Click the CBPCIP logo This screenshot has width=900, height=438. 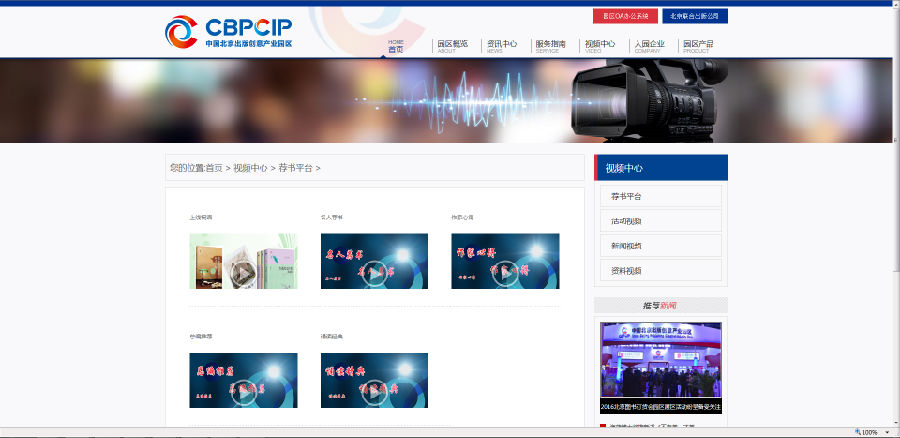click(x=228, y=32)
